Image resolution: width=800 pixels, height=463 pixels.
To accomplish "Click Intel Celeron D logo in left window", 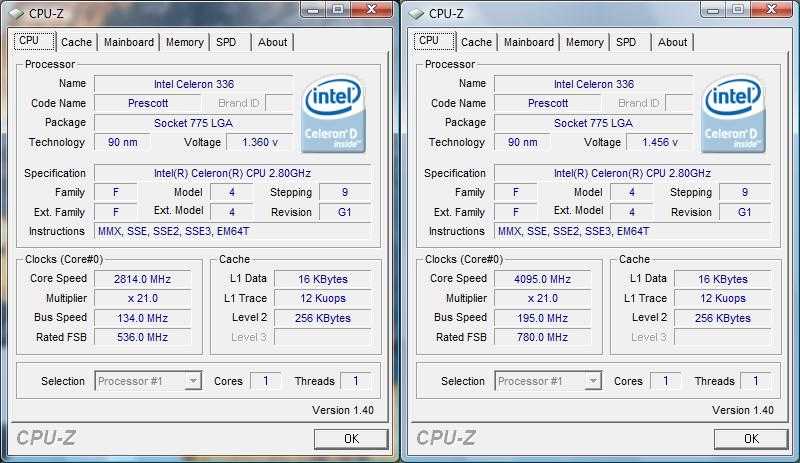I will [x=333, y=114].
